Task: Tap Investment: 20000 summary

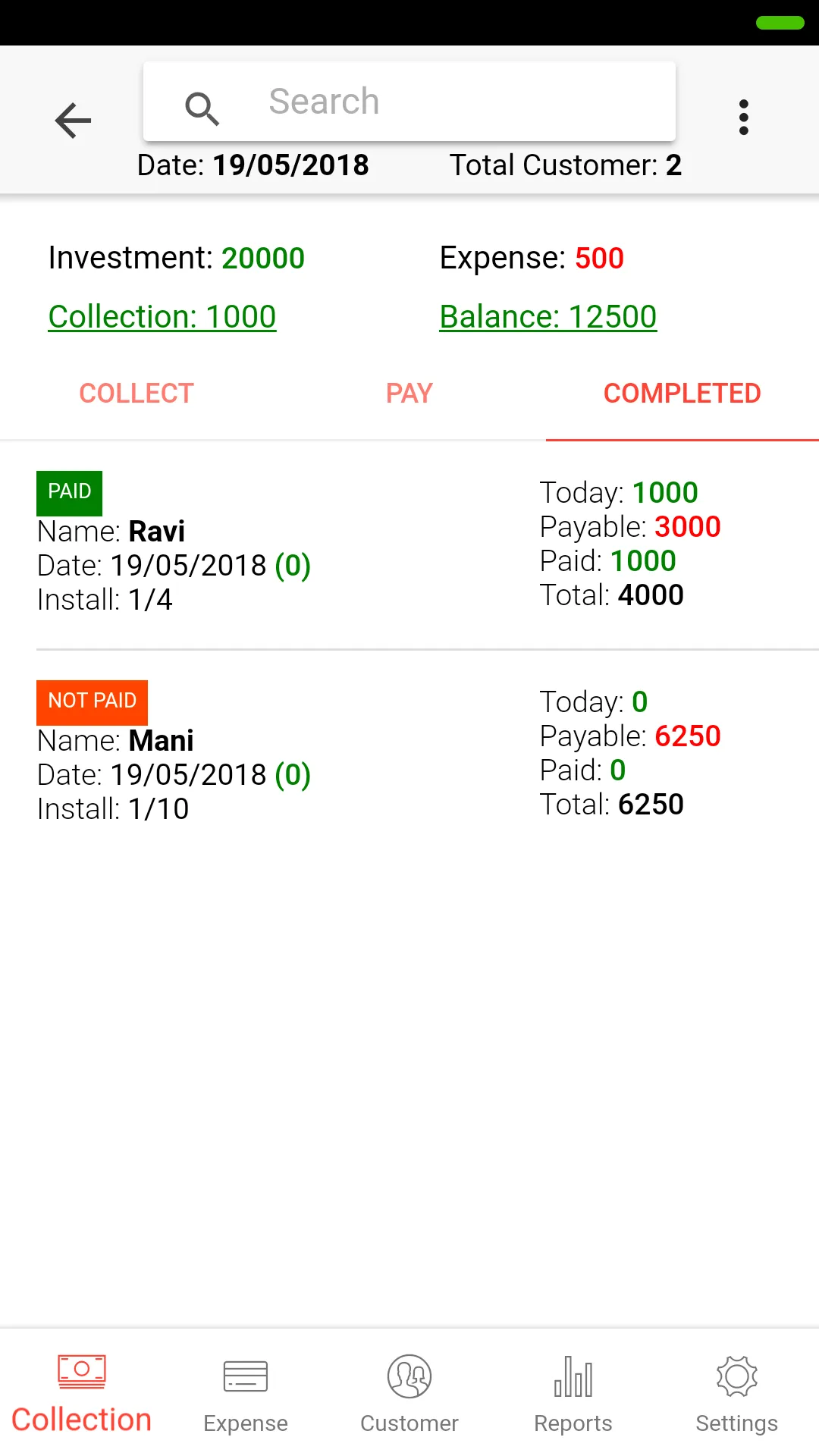Action: tap(177, 259)
